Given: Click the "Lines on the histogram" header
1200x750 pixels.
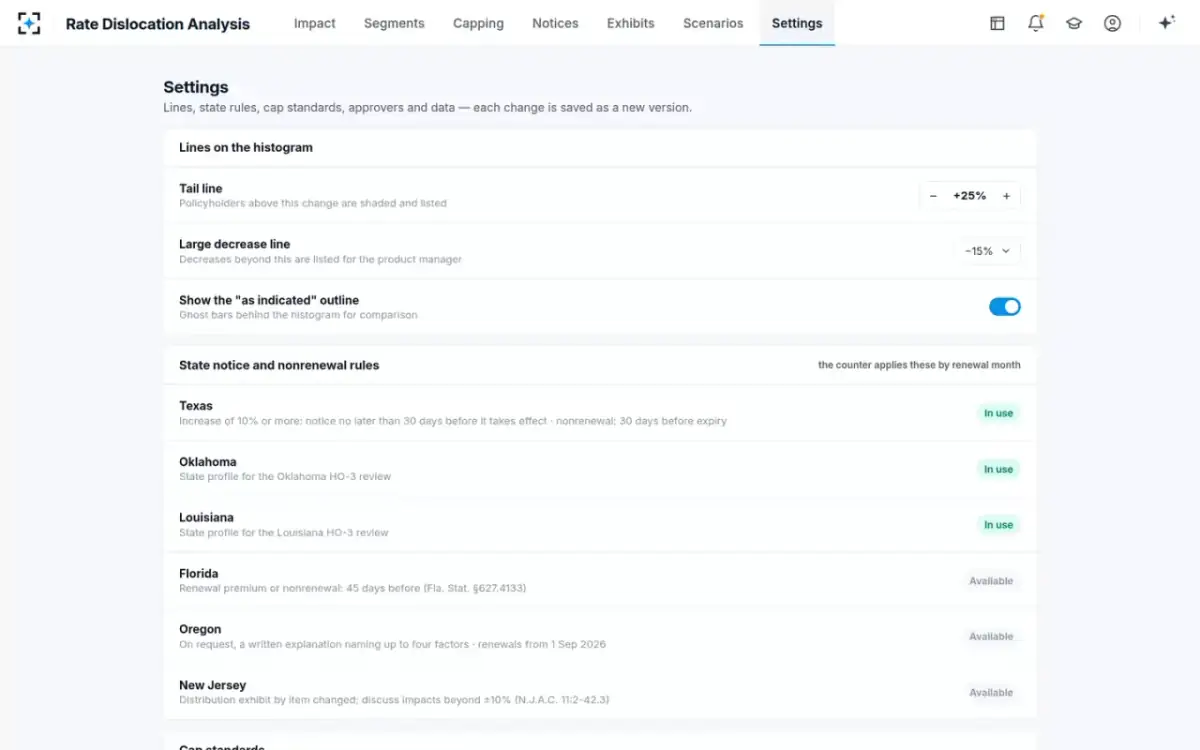Looking at the screenshot, I should tap(246, 147).
